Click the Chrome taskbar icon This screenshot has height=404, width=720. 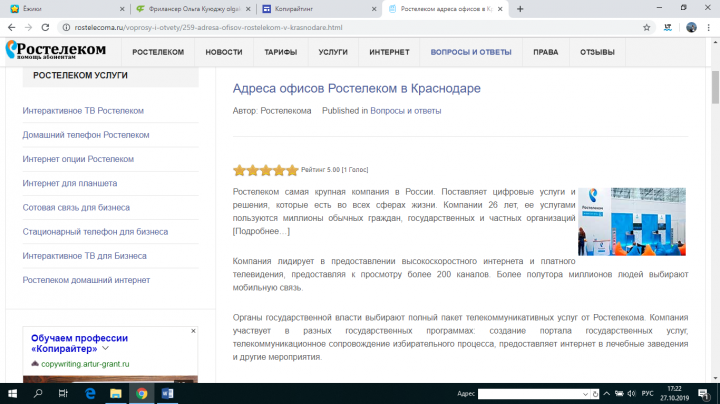coord(141,393)
